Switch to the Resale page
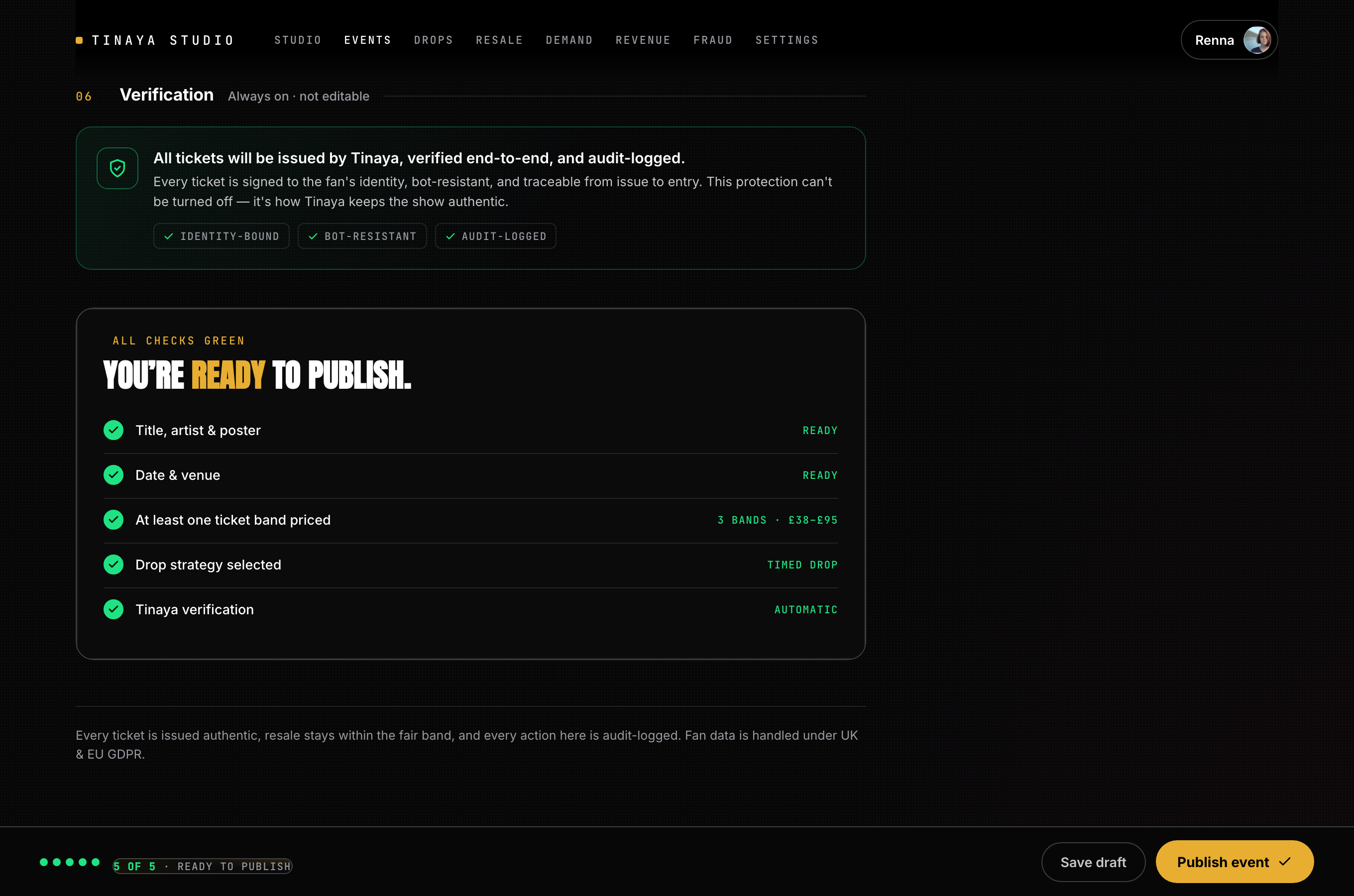Image resolution: width=1354 pixels, height=896 pixels. (499, 40)
